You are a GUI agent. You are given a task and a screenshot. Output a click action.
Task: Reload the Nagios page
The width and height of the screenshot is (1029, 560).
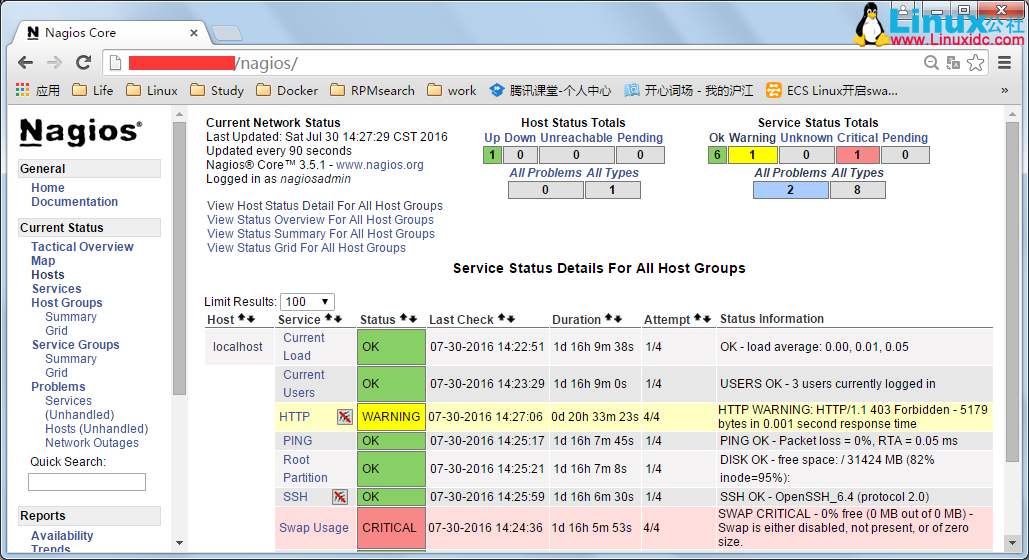click(83, 63)
